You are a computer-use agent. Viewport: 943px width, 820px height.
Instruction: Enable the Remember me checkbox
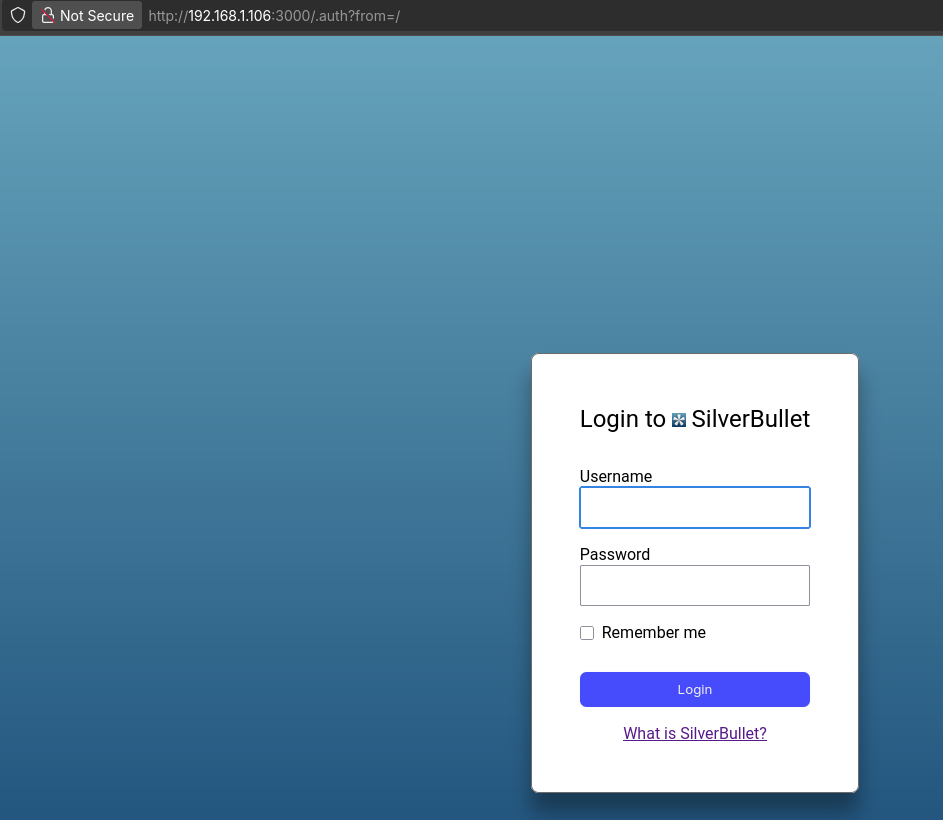point(587,633)
